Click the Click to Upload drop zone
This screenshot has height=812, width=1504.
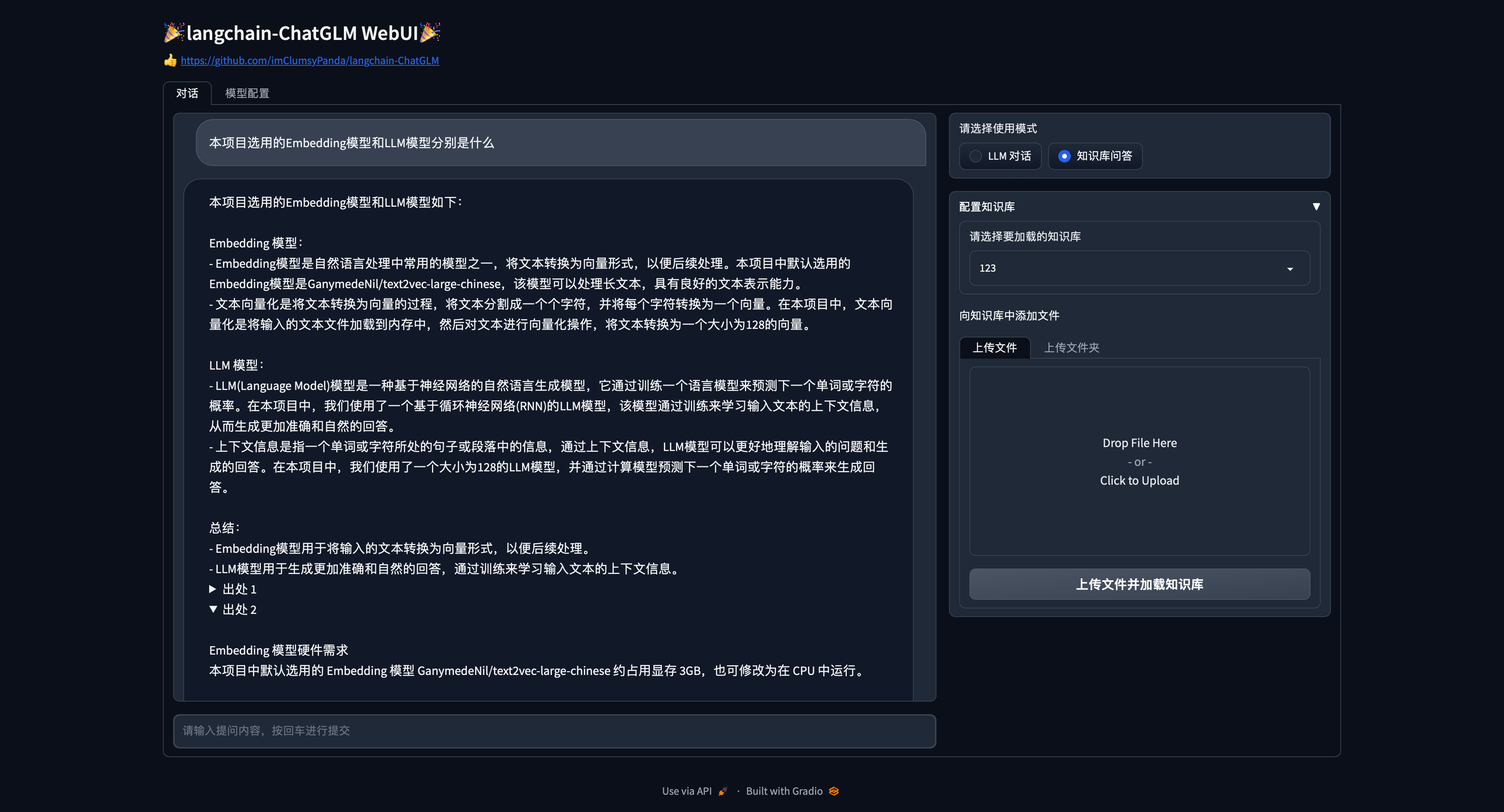[x=1139, y=480]
